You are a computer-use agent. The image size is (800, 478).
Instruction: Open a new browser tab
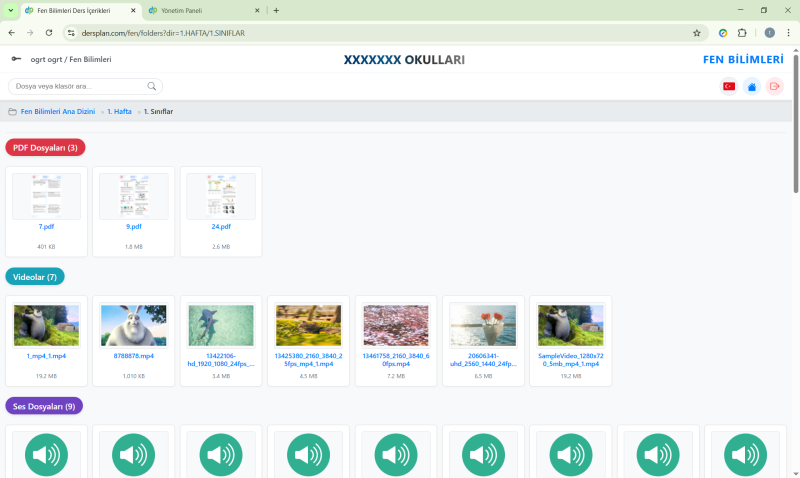[276, 10]
